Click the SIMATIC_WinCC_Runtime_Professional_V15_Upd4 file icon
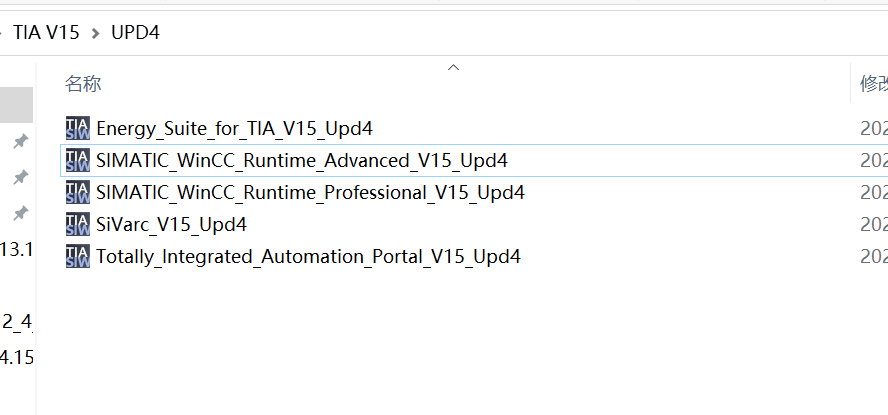Viewport: 888px width, 415px height. (x=77, y=192)
